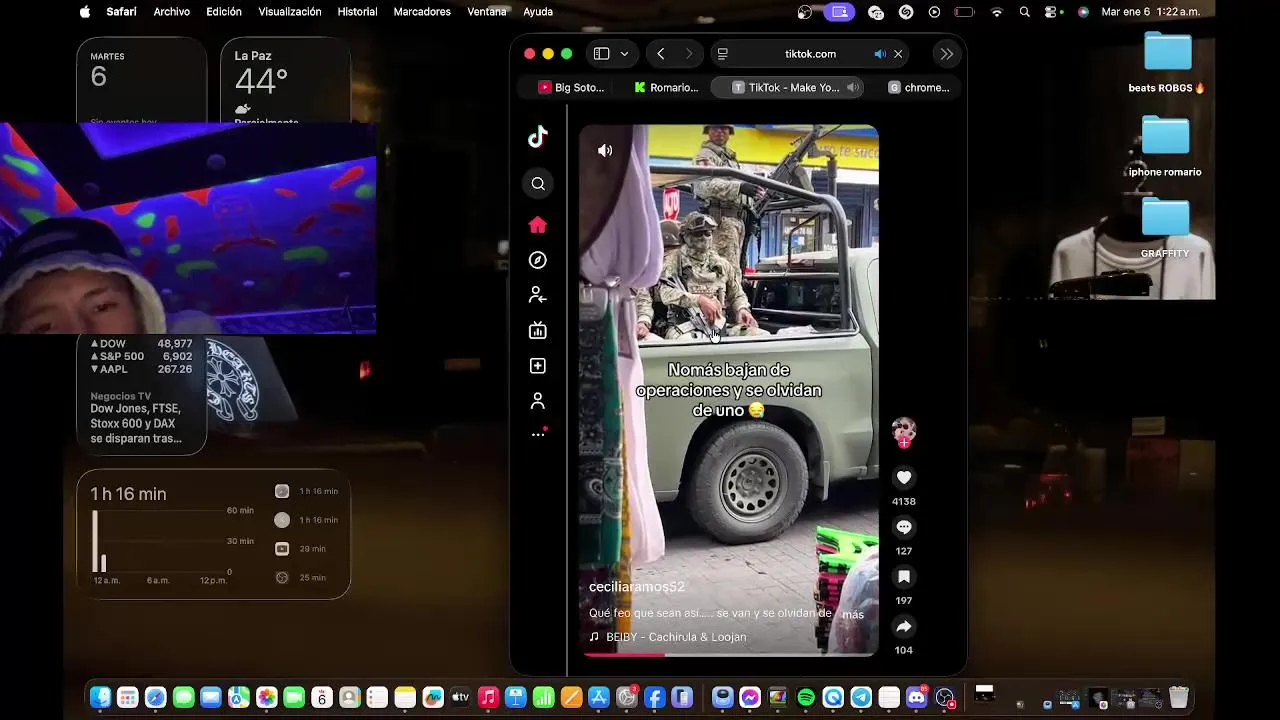Expand video caption with 'más'

pyautogui.click(x=853, y=614)
